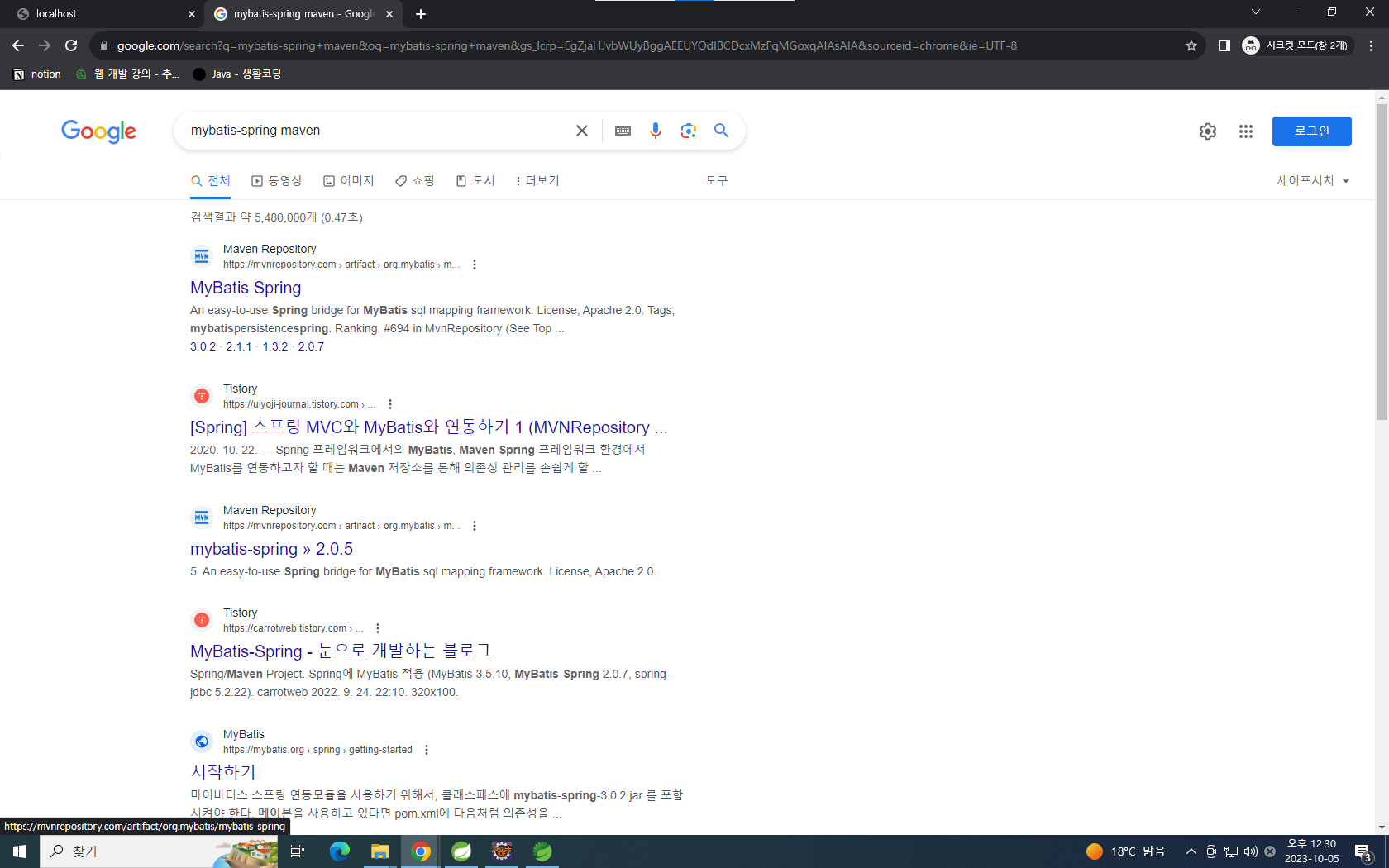1389x868 pixels.
Task: Open version 2.0.7 sitelink
Action: click(x=311, y=346)
